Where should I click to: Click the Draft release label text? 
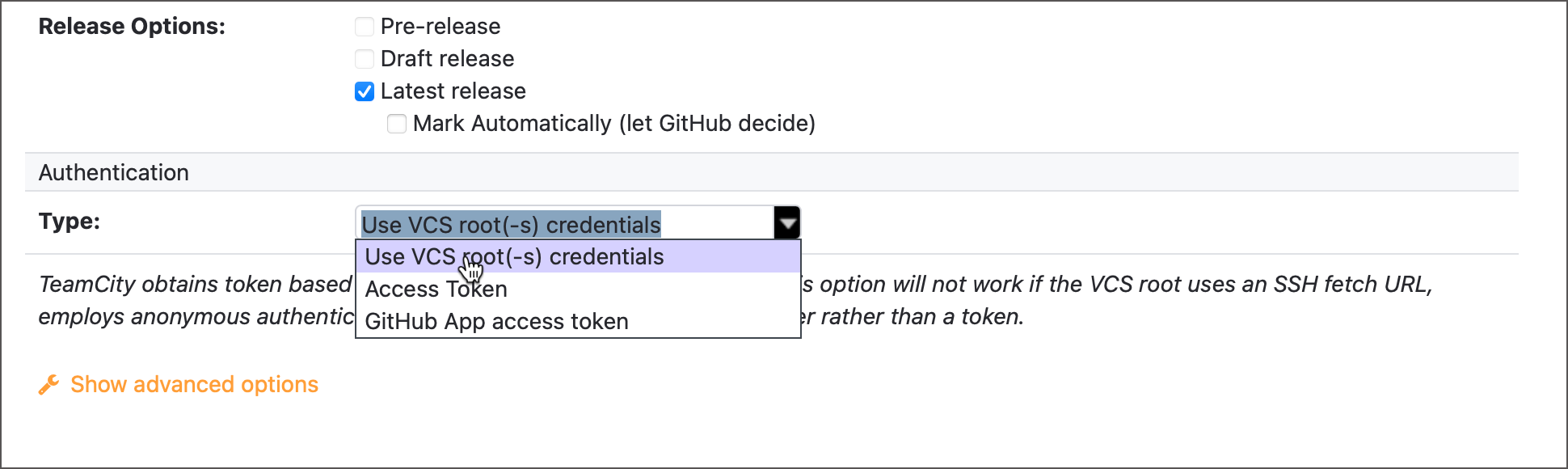pos(447,59)
